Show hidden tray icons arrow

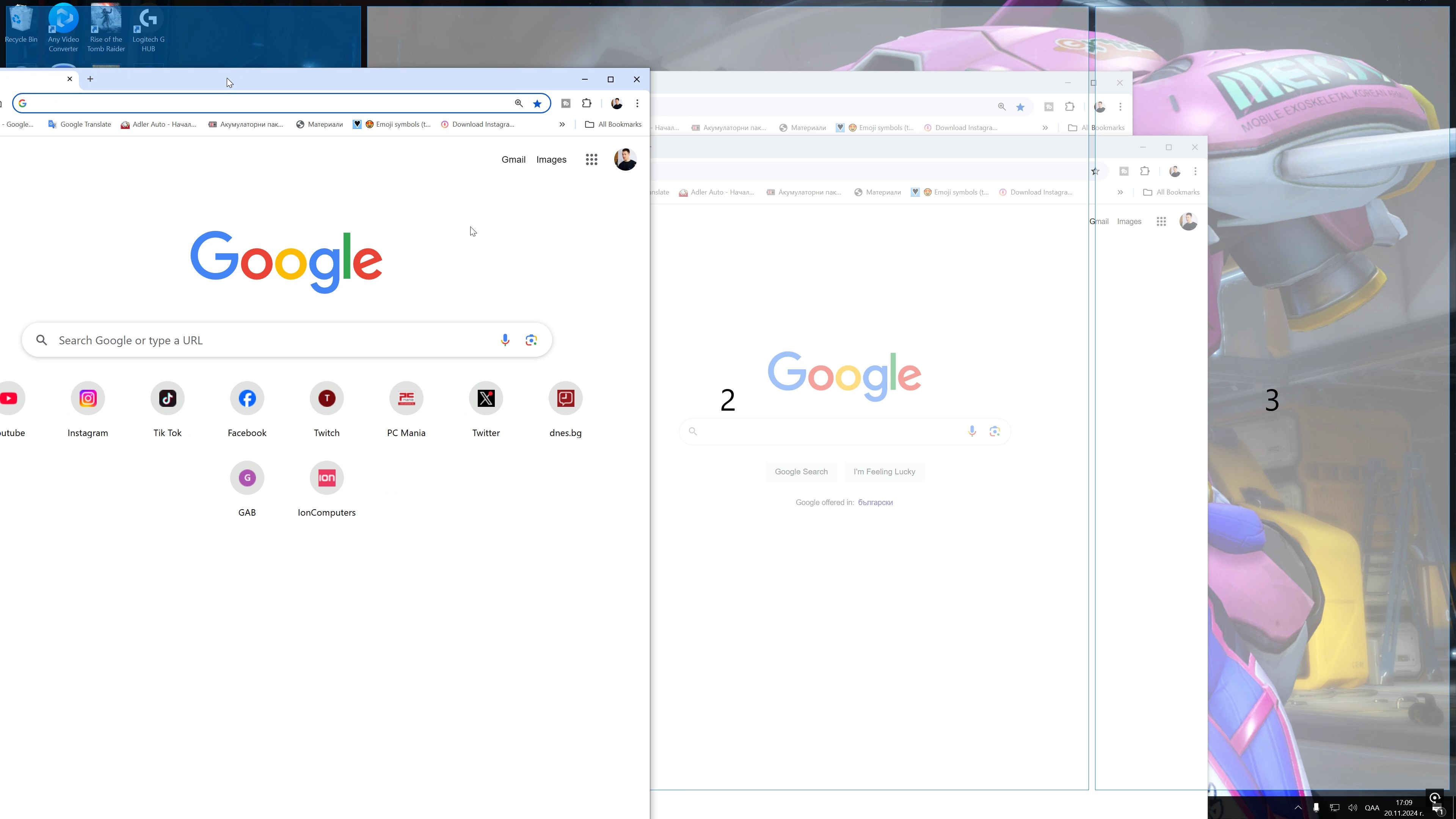click(1298, 808)
